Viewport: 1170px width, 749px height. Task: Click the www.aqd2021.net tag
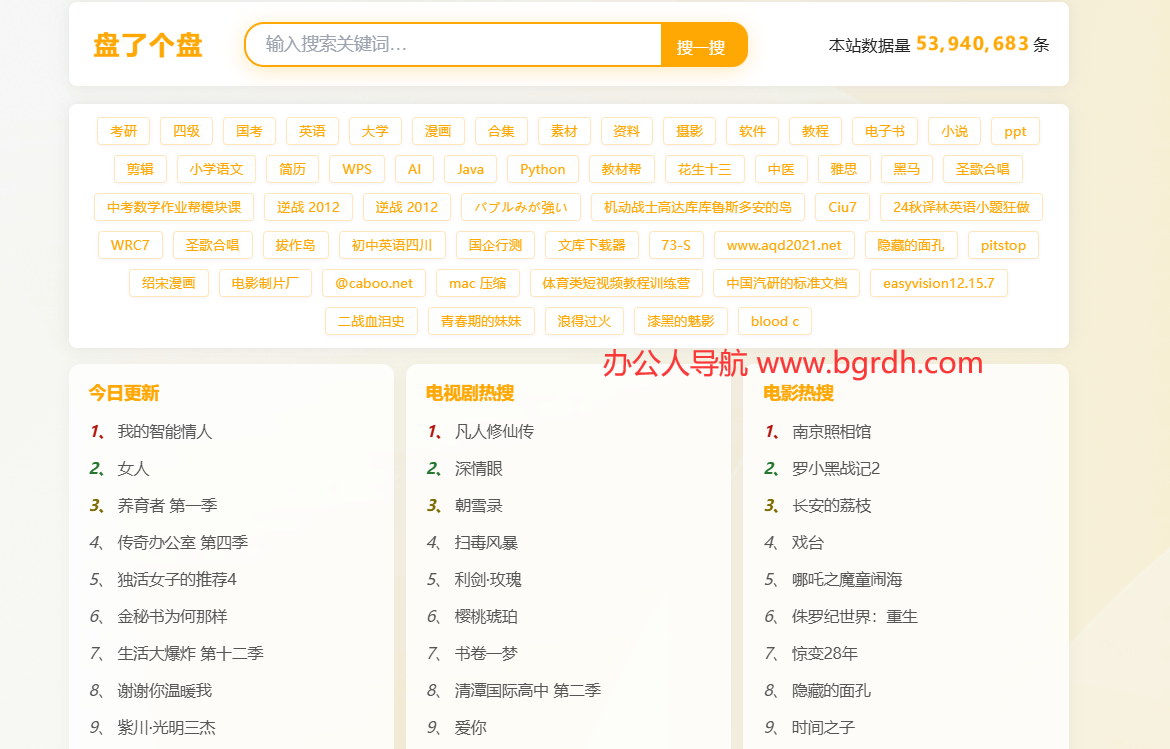pyautogui.click(x=784, y=245)
